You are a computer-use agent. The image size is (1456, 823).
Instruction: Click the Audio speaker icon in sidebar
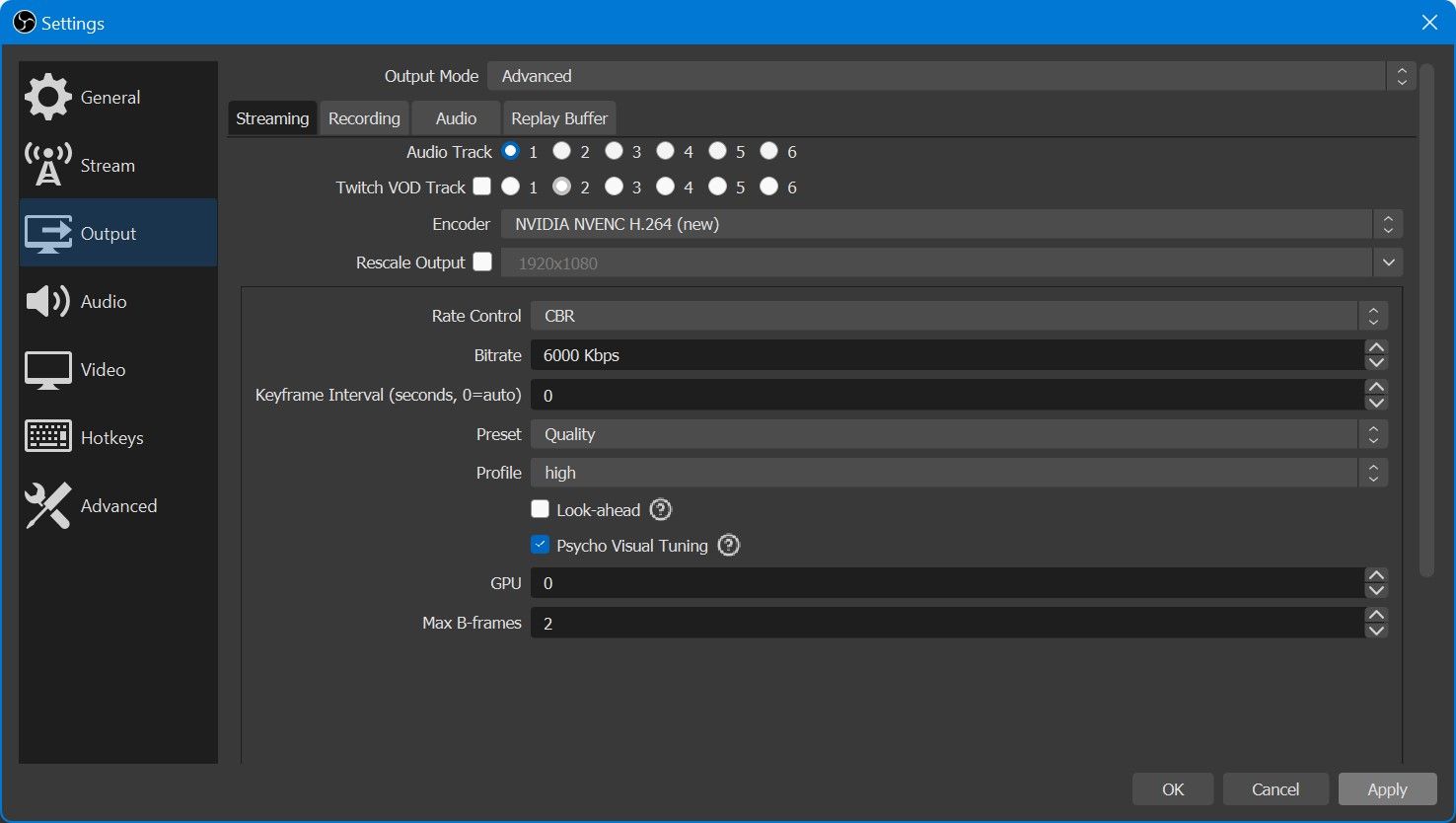point(47,301)
